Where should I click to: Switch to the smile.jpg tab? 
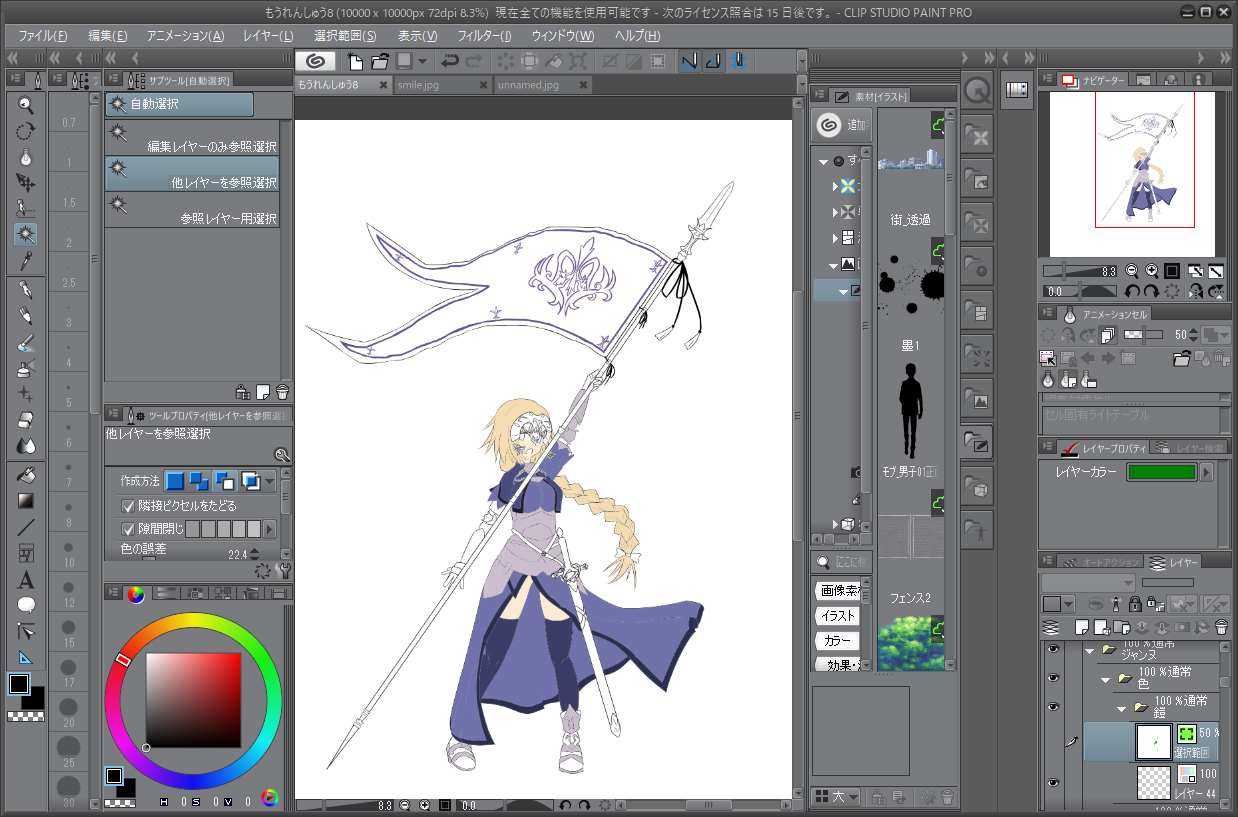pyautogui.click(x=418, y=85)
